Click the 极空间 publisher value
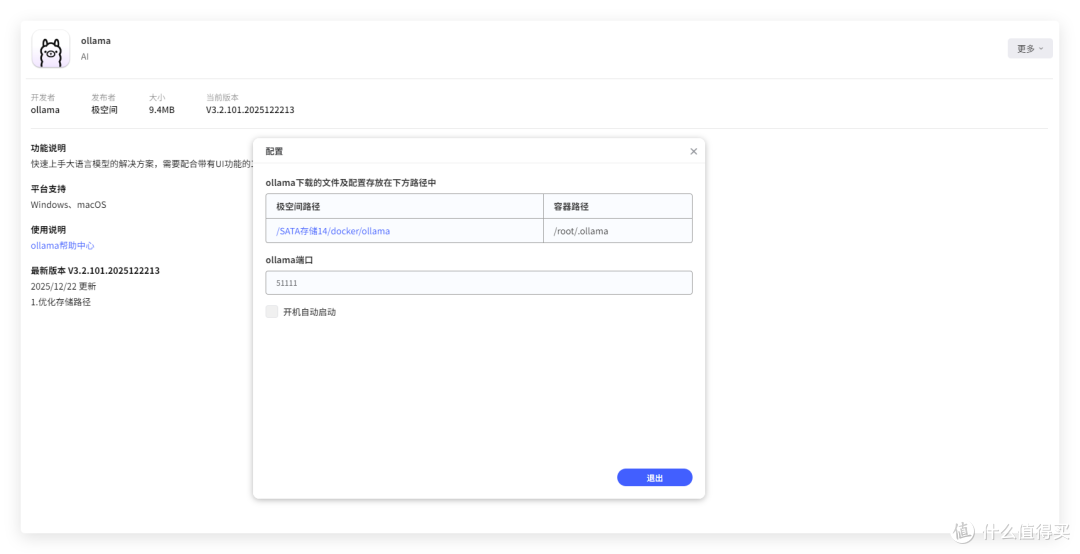Screen dimensions: 1080x554 [x=105, y=110]
